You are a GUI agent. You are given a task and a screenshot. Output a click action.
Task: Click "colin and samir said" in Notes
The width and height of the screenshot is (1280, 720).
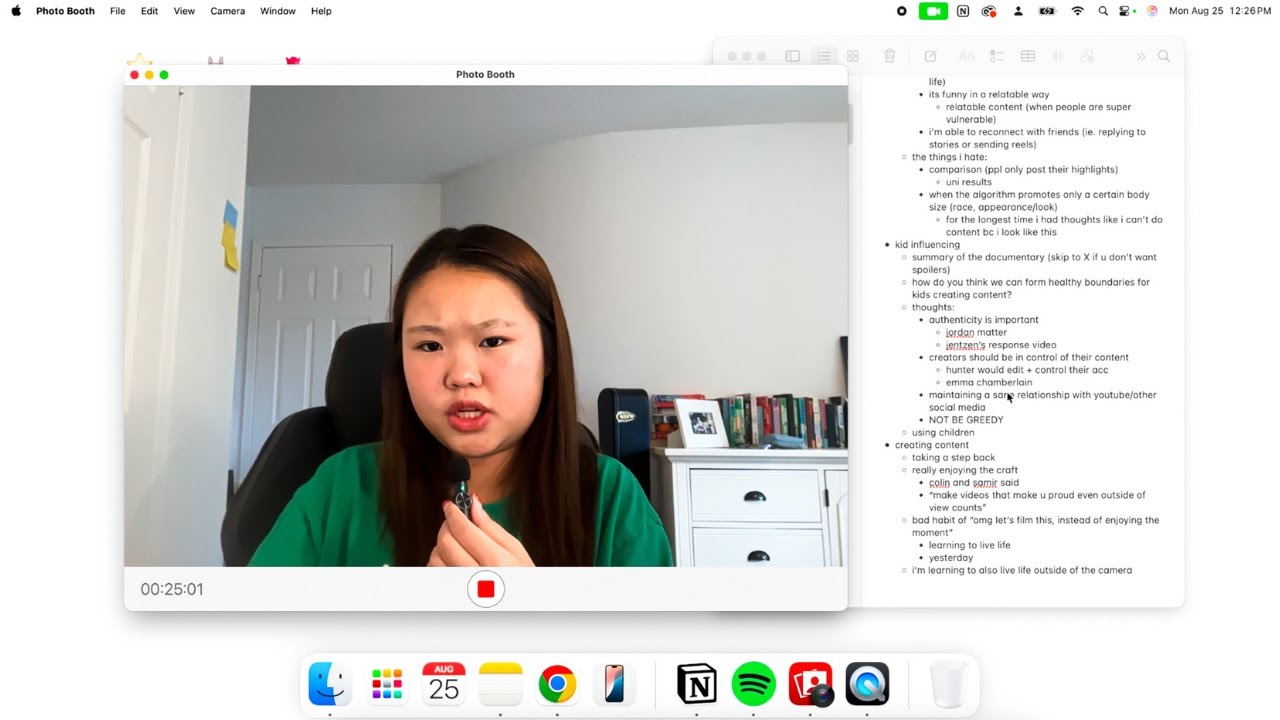tap(974, 483)
